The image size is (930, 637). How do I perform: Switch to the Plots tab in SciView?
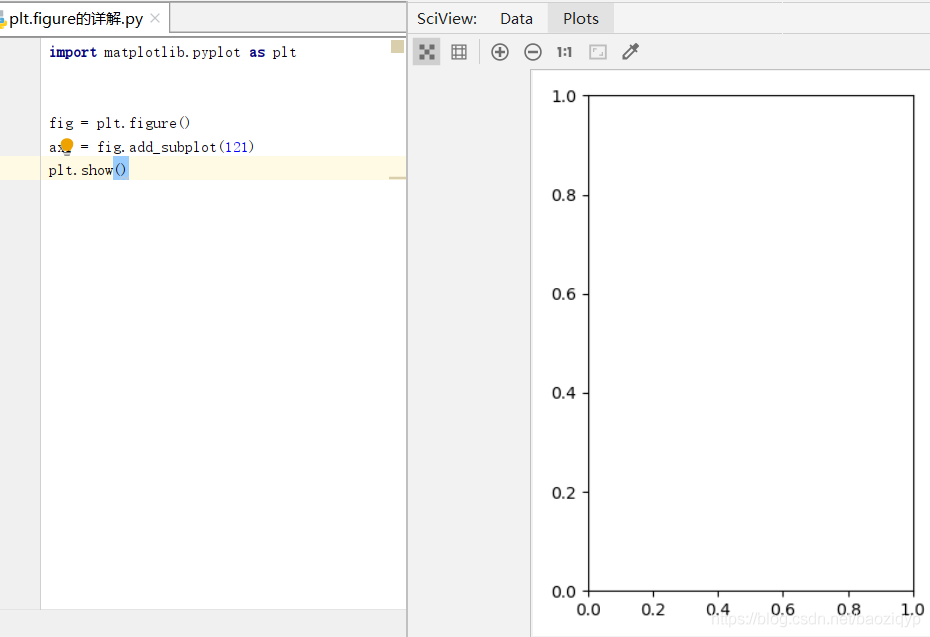coord(580,17)
